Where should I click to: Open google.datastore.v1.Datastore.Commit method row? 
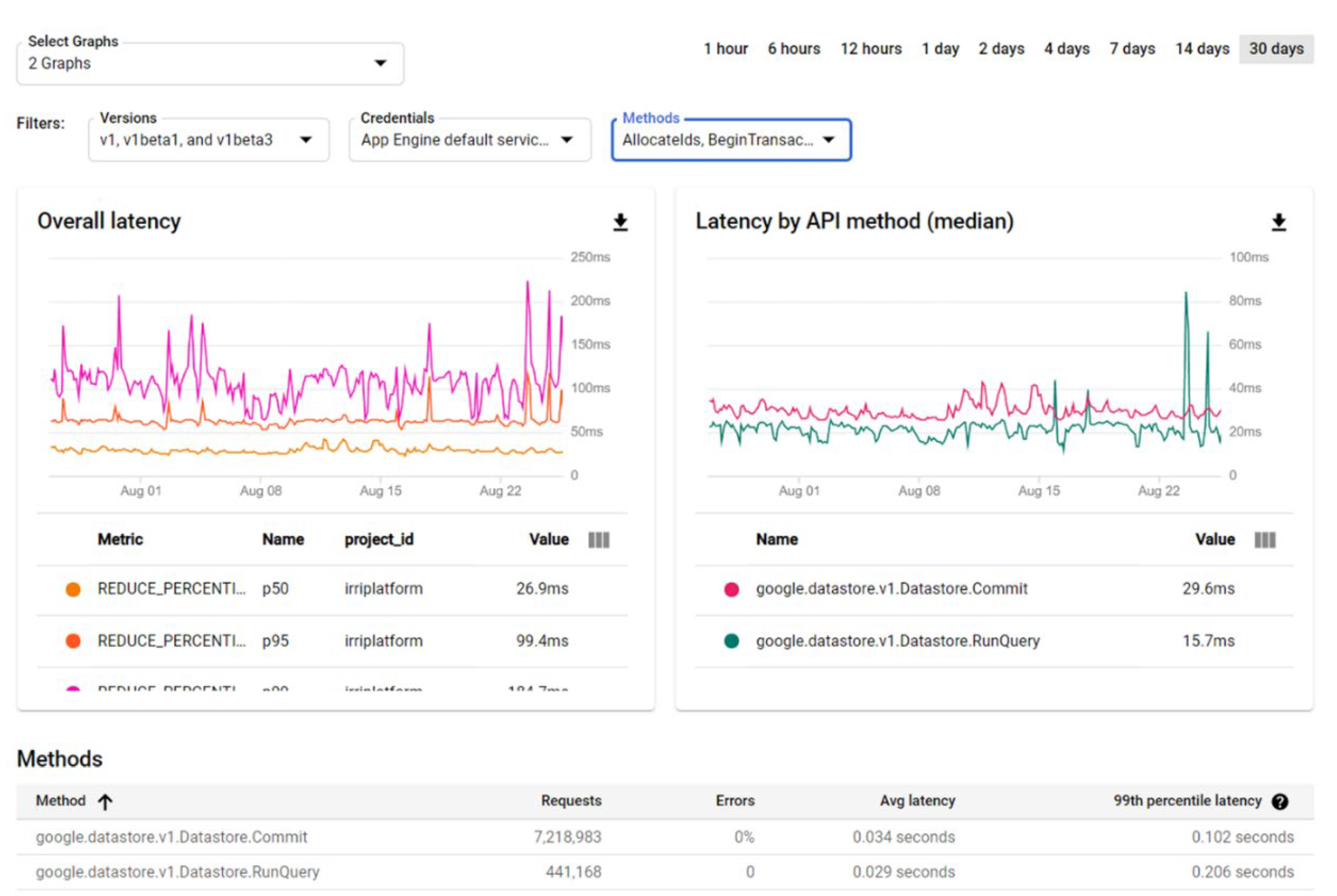tap(171, 837)
